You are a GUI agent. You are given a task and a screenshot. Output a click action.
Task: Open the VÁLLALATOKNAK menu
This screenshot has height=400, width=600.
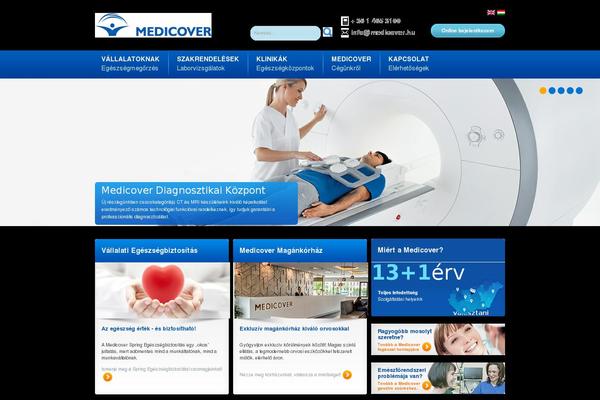pyautogui.click(x=130, y=59)
